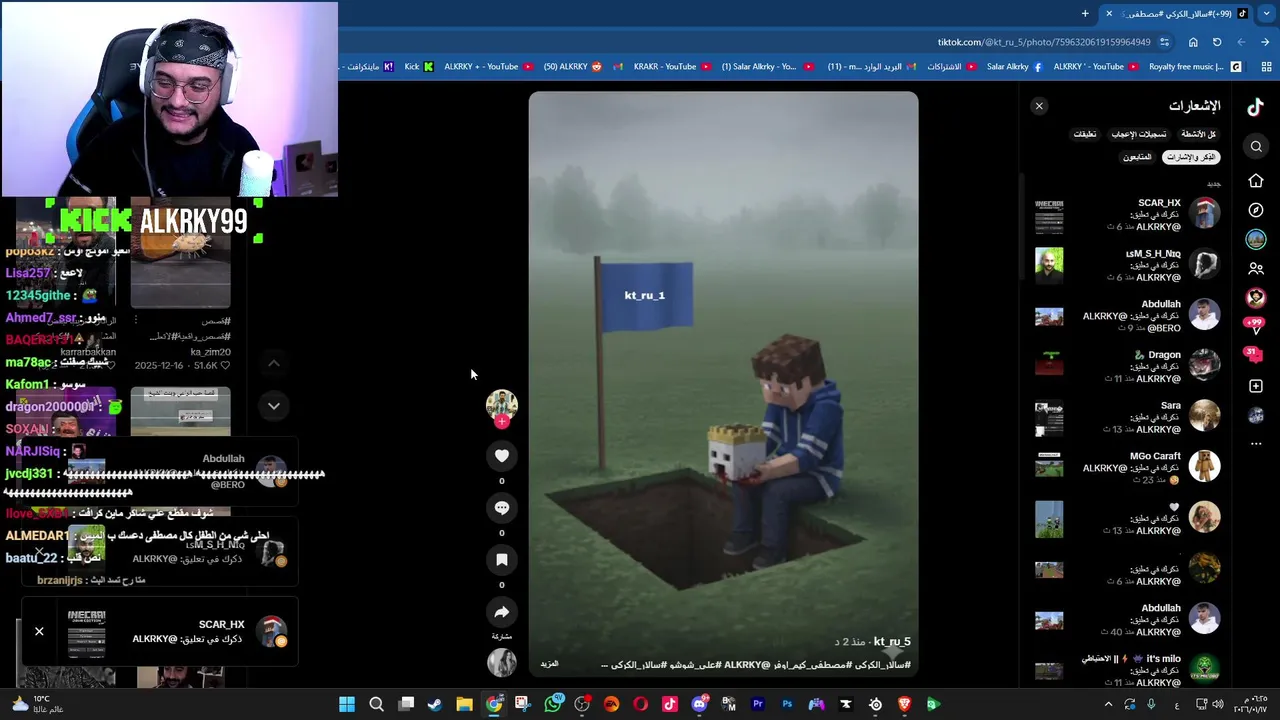1280x720 pixels.
Task: Open video thumbnail beside Sara notification
Action: point(1049,418)
